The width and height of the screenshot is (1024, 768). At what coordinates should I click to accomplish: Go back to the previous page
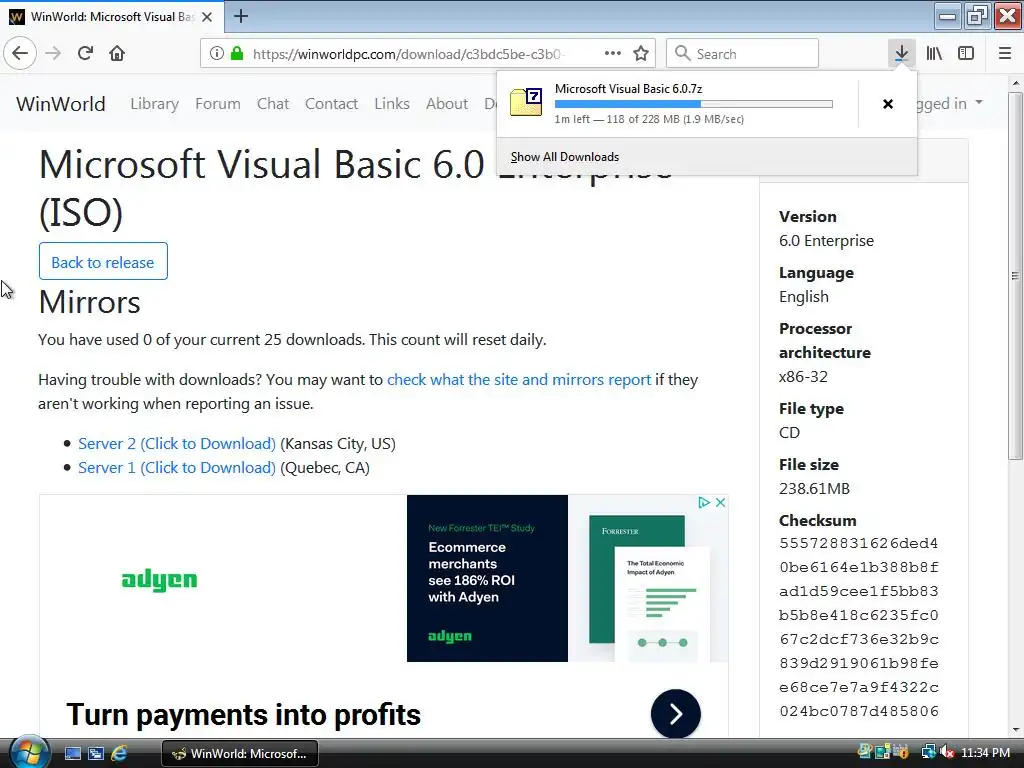[x=20, y=53]
